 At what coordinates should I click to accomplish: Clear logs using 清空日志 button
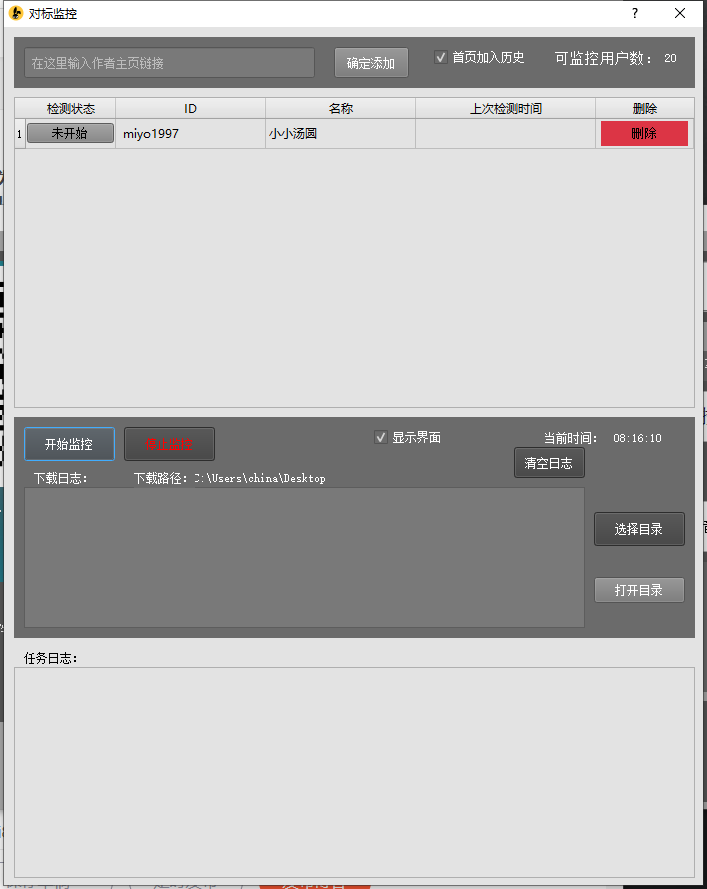(549, 463)
